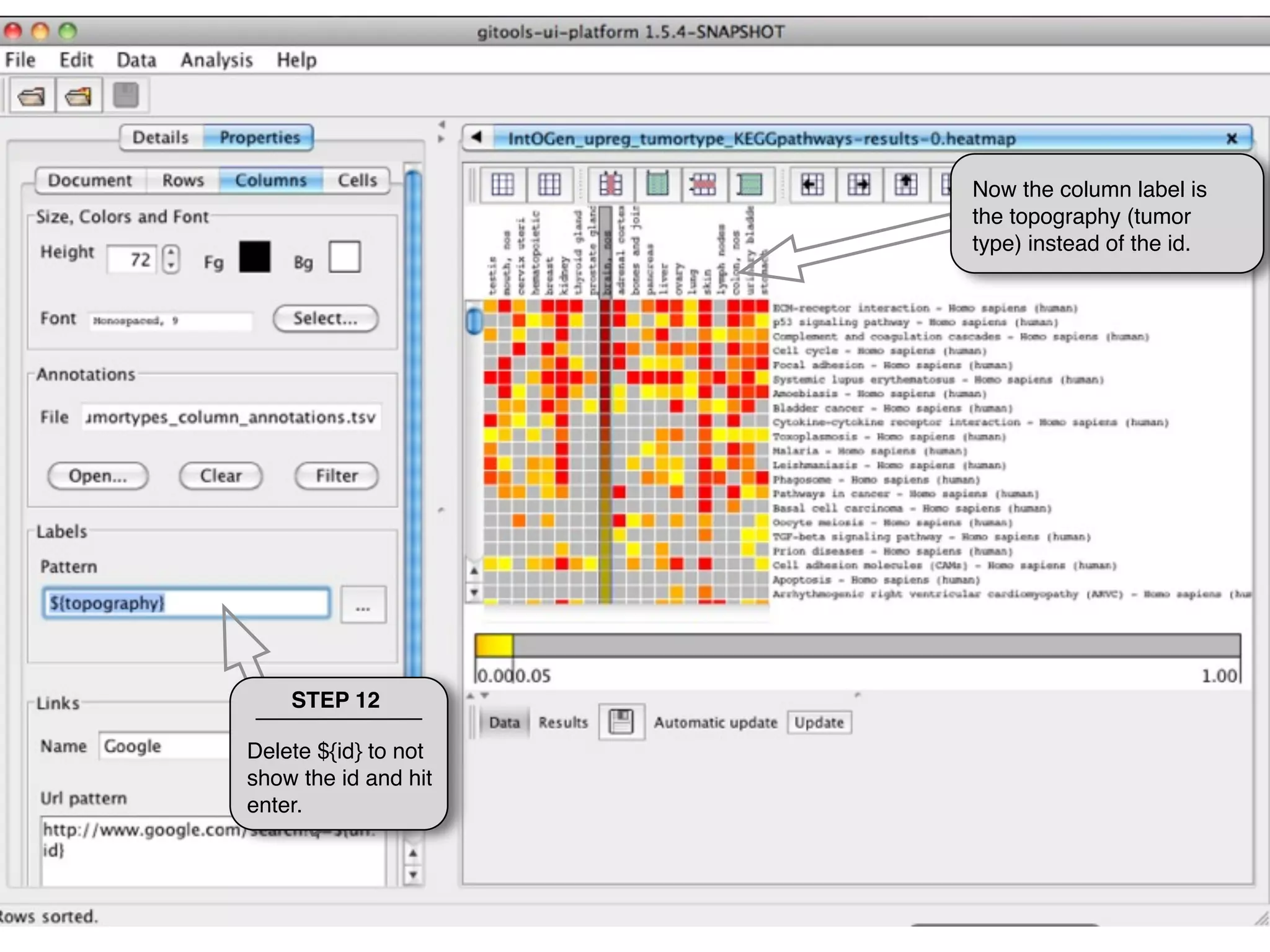Click the move rows up arrow icon

pyautogui.click(x=905, y=184)
